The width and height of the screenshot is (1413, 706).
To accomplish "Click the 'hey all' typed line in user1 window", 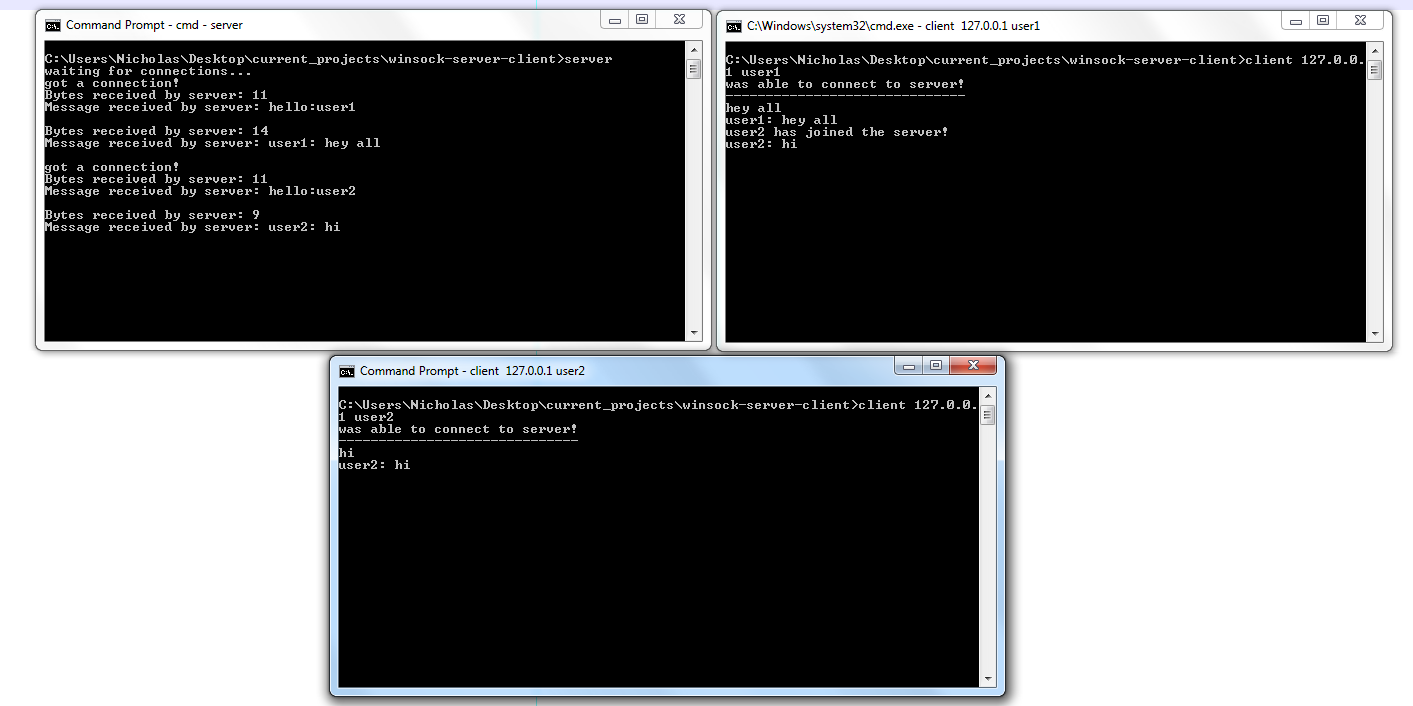I will click(753, 108).
